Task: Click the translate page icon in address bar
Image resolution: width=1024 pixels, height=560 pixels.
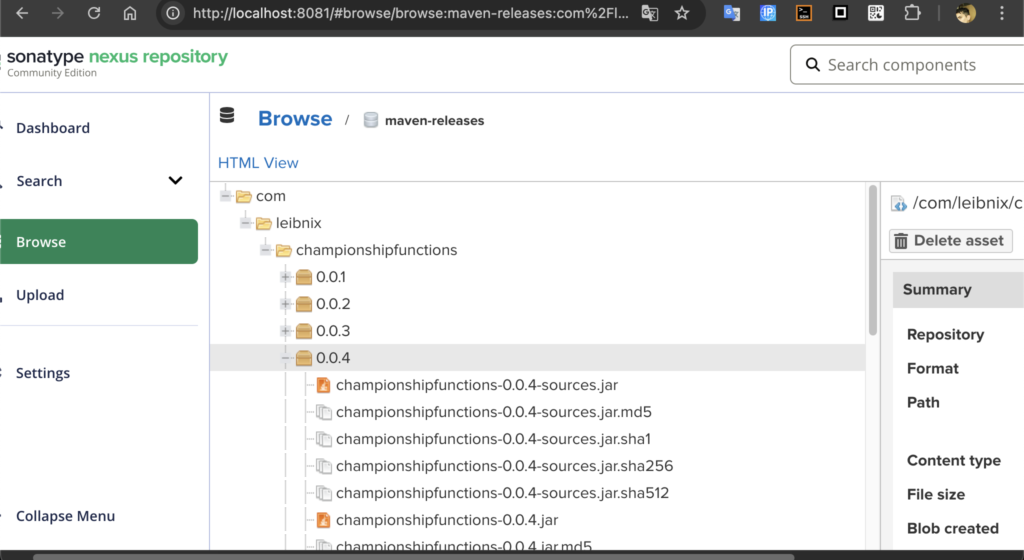Action: pos(650,13)
